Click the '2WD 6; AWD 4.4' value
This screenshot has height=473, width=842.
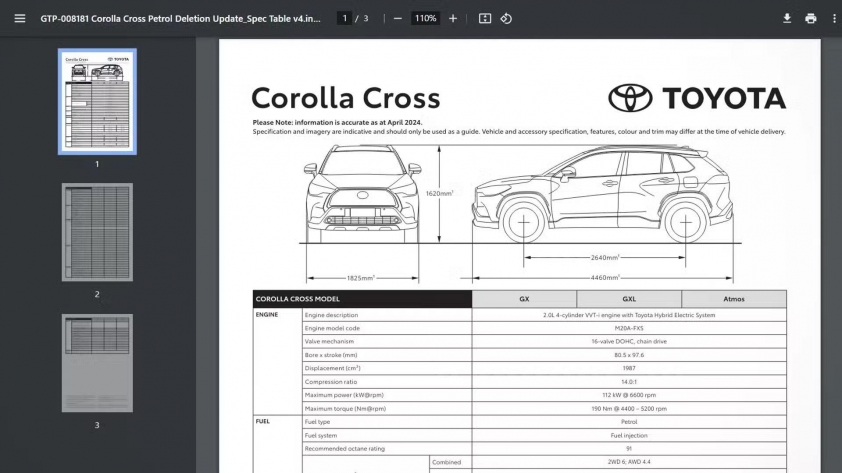pyautogui.click(x=629, y=462)
